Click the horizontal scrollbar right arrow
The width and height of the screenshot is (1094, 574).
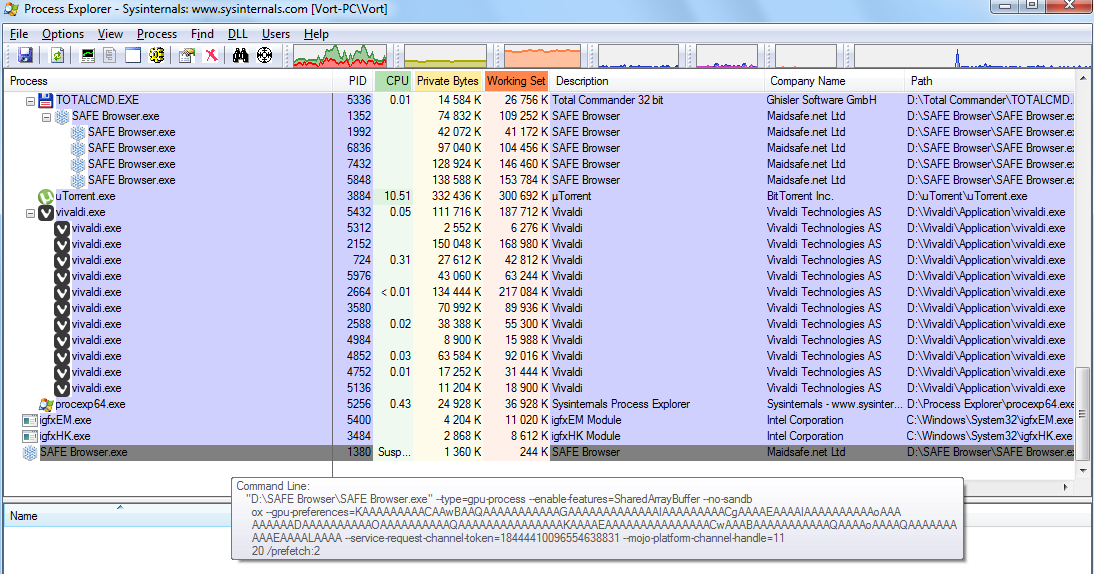tap(1065, 487)
